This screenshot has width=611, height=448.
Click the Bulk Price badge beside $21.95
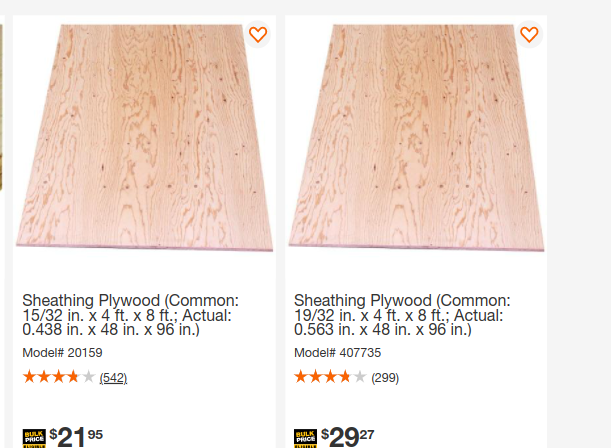[x=34, y=438]
